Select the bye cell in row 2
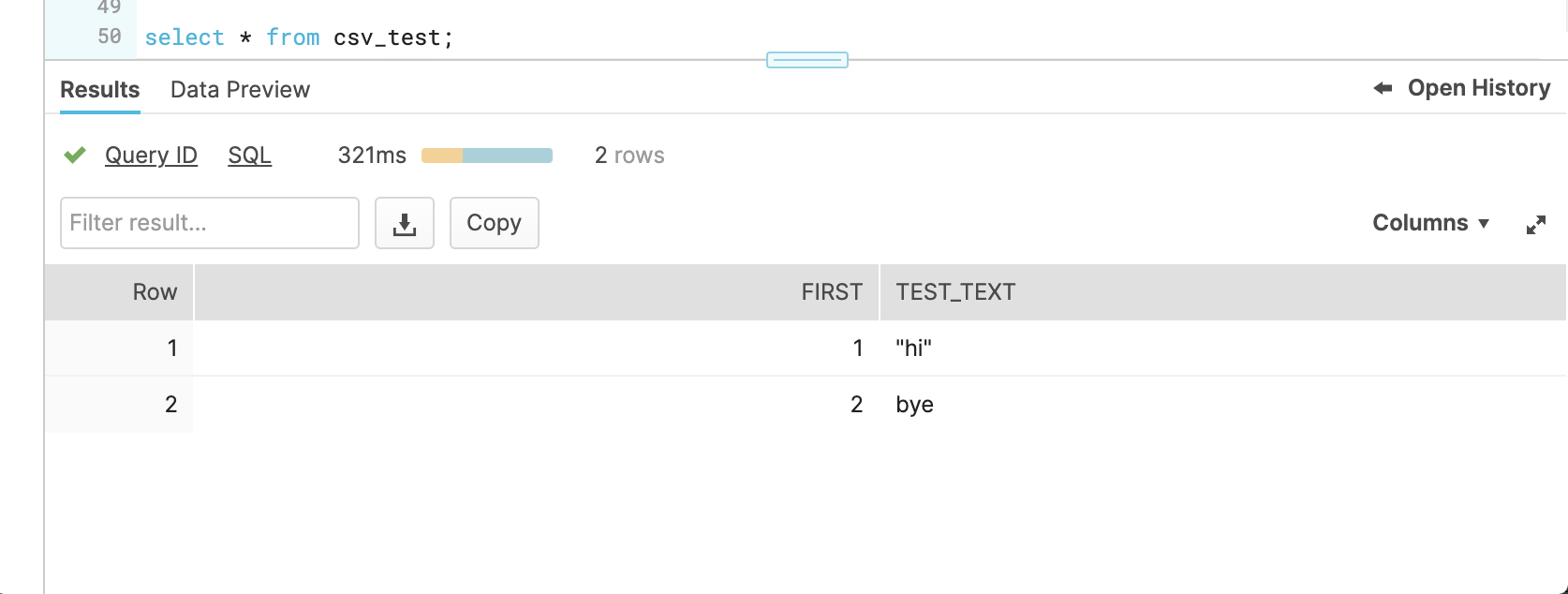This screenshot has width=1568, height=594. tap(914, 405)
